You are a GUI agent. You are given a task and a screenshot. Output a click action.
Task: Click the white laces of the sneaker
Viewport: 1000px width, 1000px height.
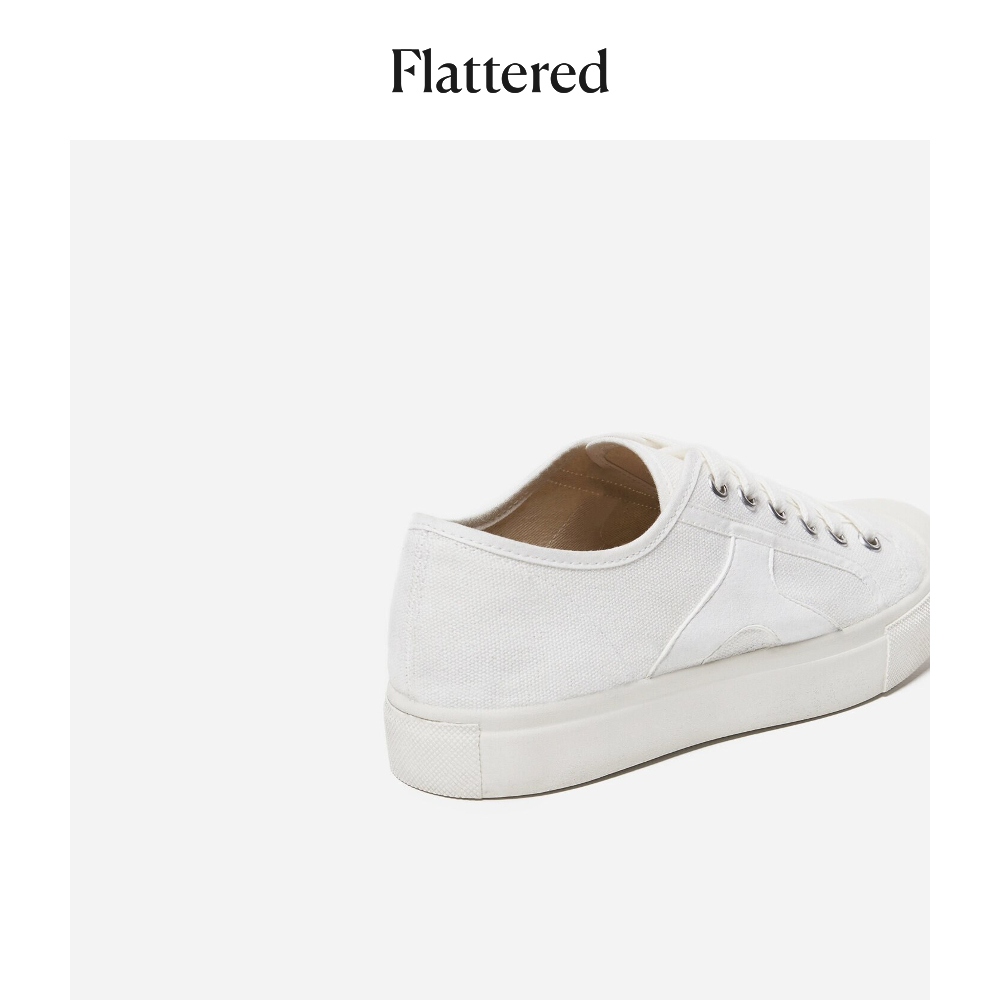(765, 485)
